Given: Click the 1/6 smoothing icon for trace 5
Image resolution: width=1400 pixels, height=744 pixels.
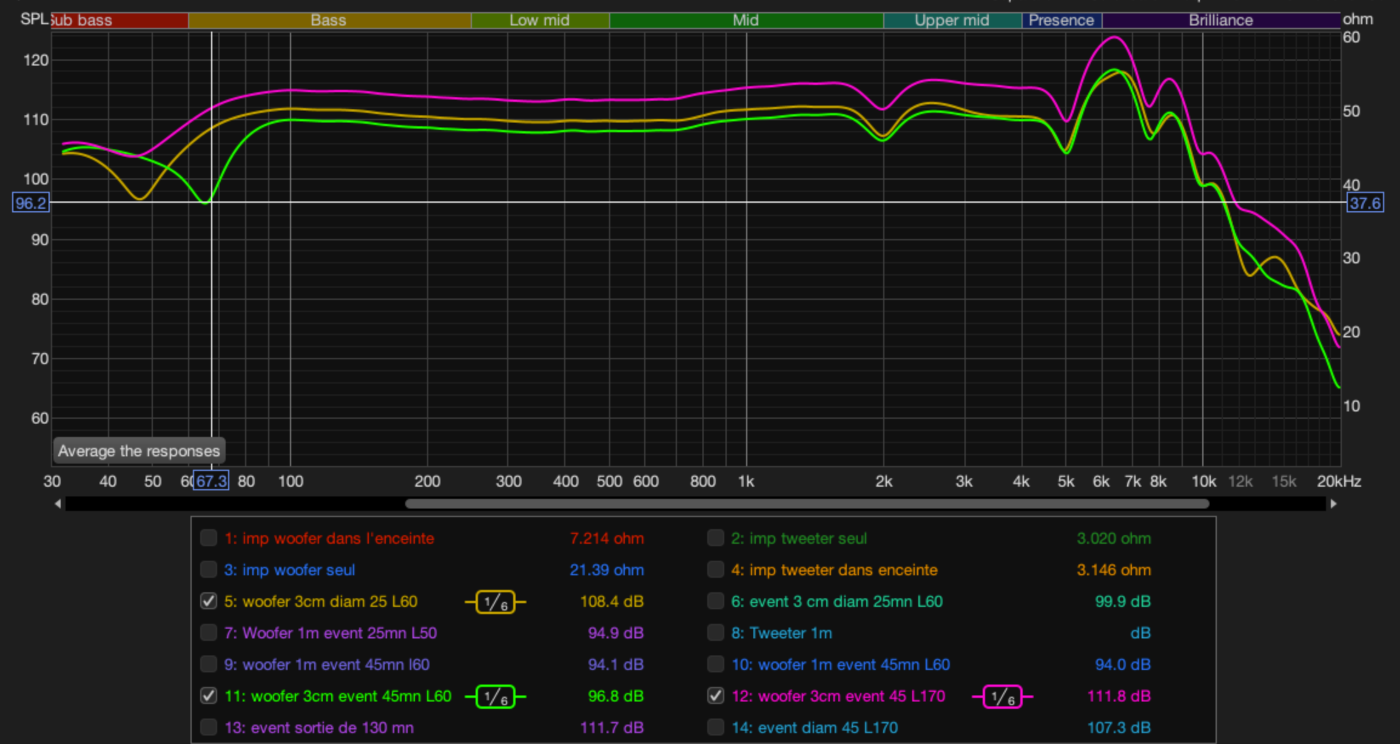Looking at the screenshot, I should coord(495,602).
